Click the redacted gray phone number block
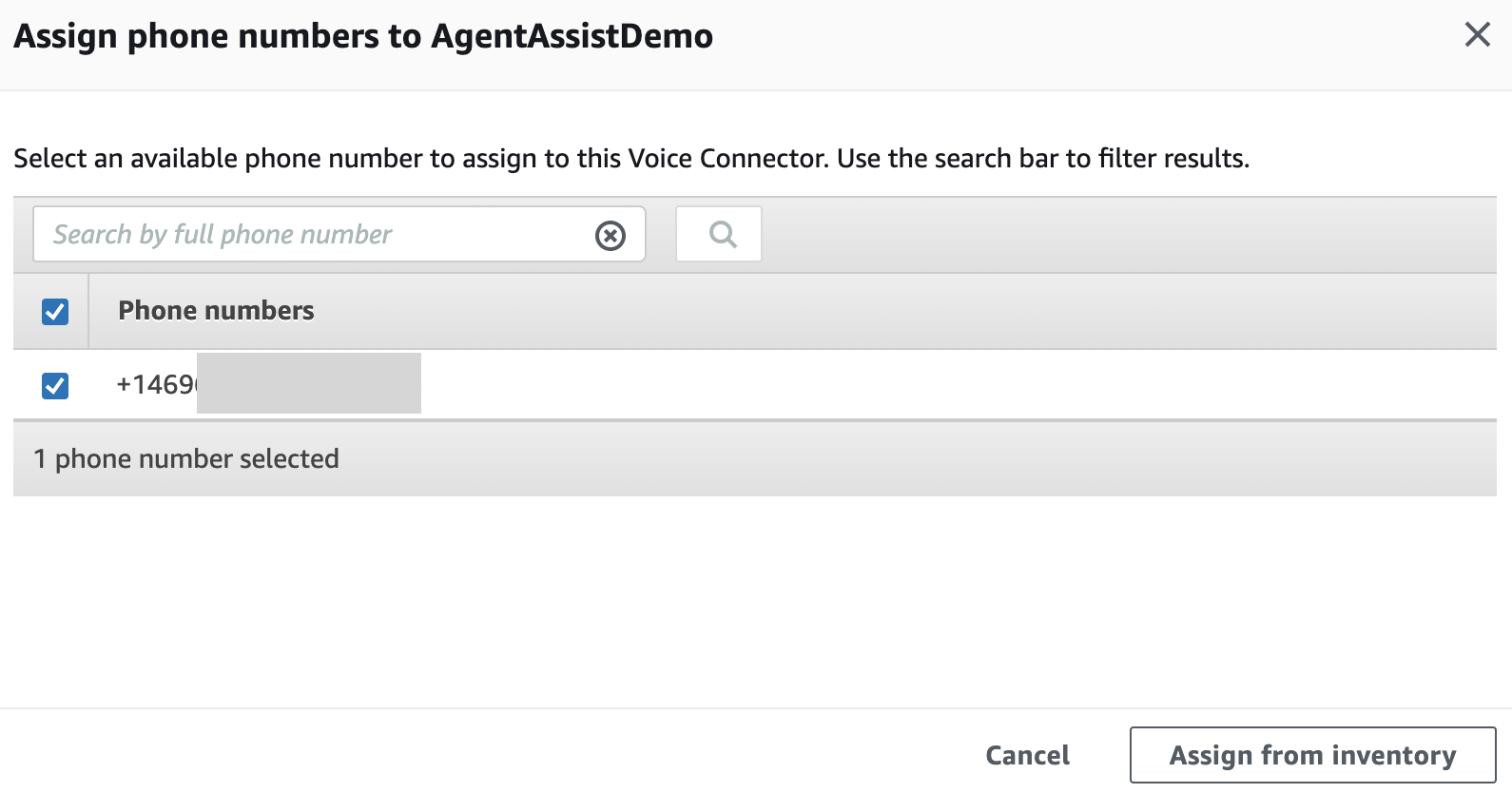This screenshot has width=1512, height=793. pos(309,383)
